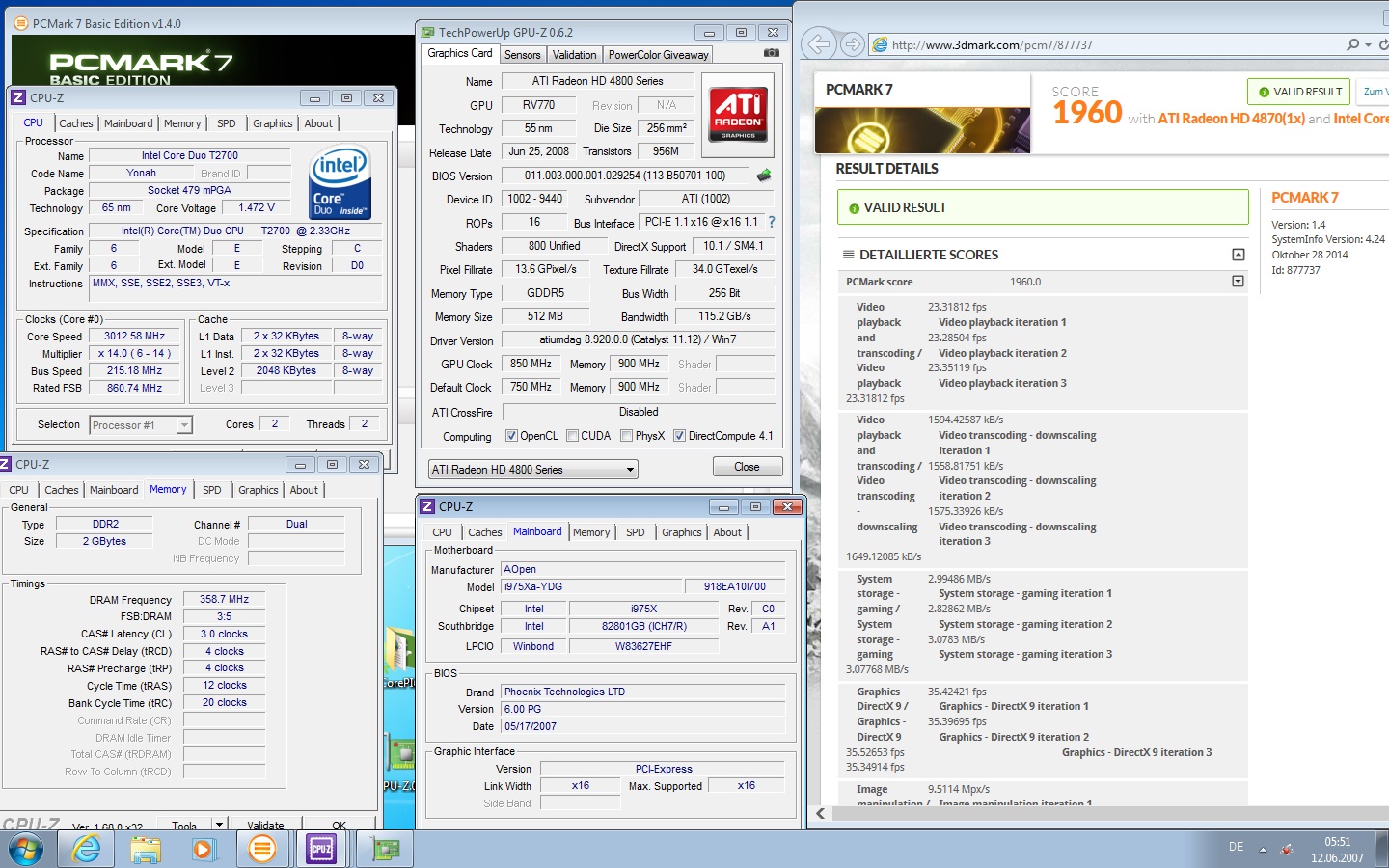Switch to the Sensors tab in GPU-Z
The width and height of the screenshot is (1389, 868).
522,55
